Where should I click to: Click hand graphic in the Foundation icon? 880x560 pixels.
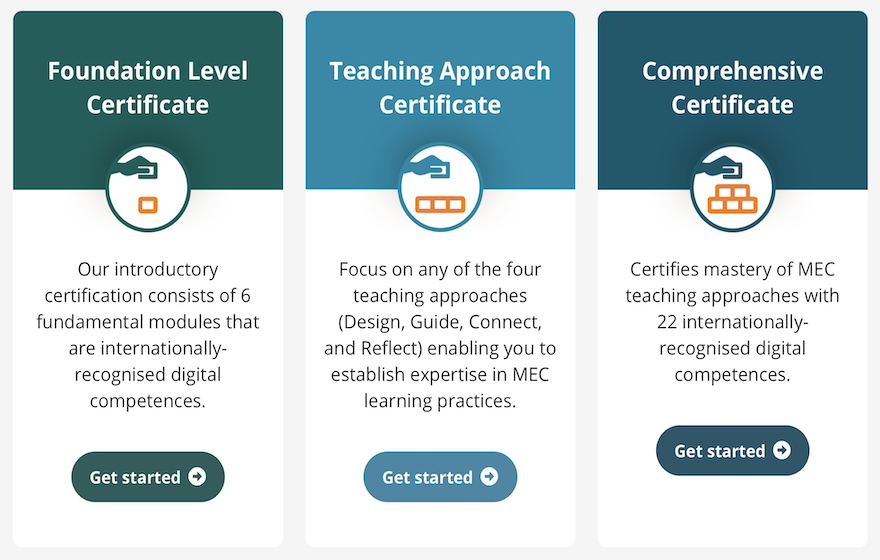click(x=135, y=167)
